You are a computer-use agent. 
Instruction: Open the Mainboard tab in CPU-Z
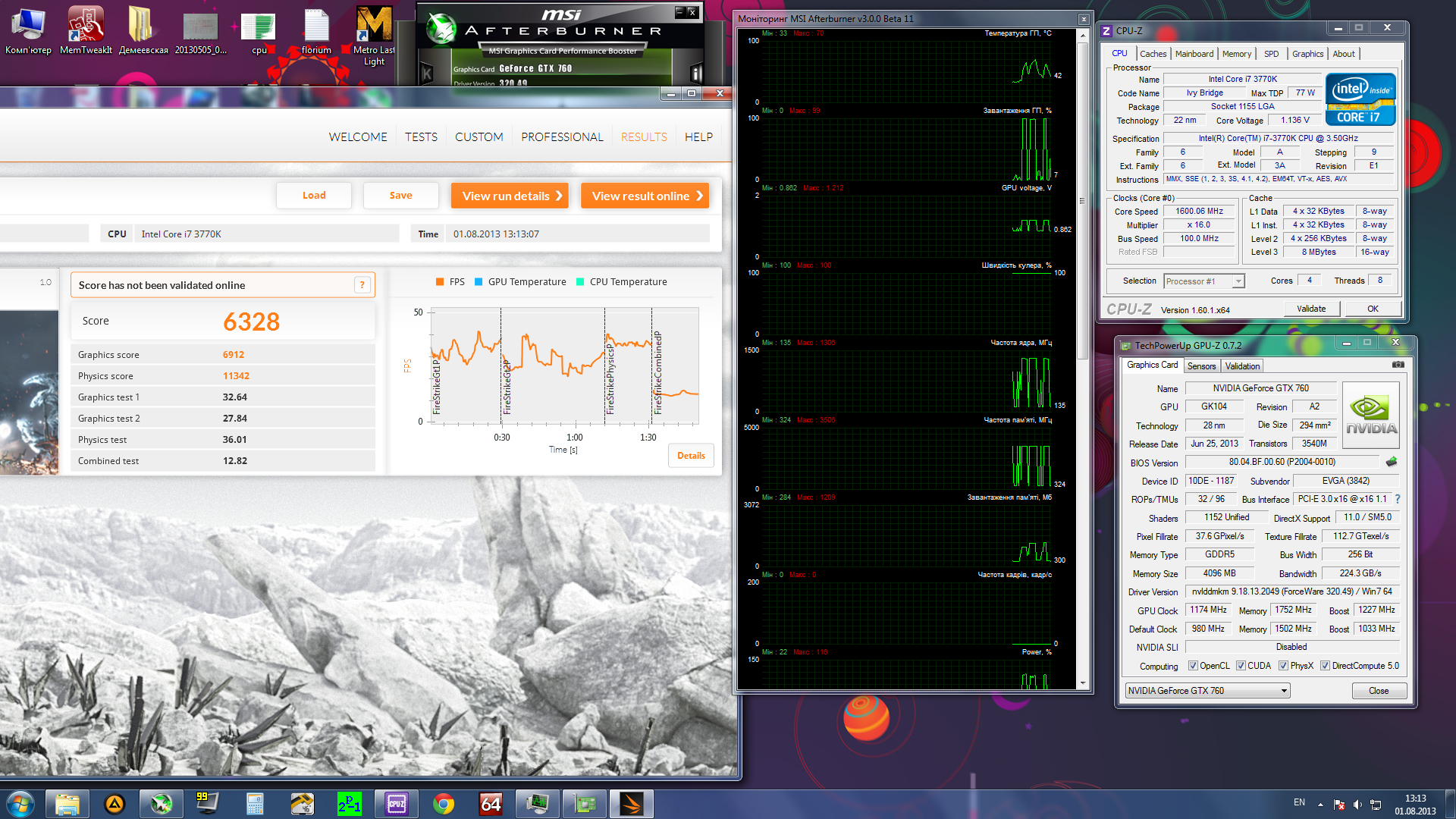1194,54
